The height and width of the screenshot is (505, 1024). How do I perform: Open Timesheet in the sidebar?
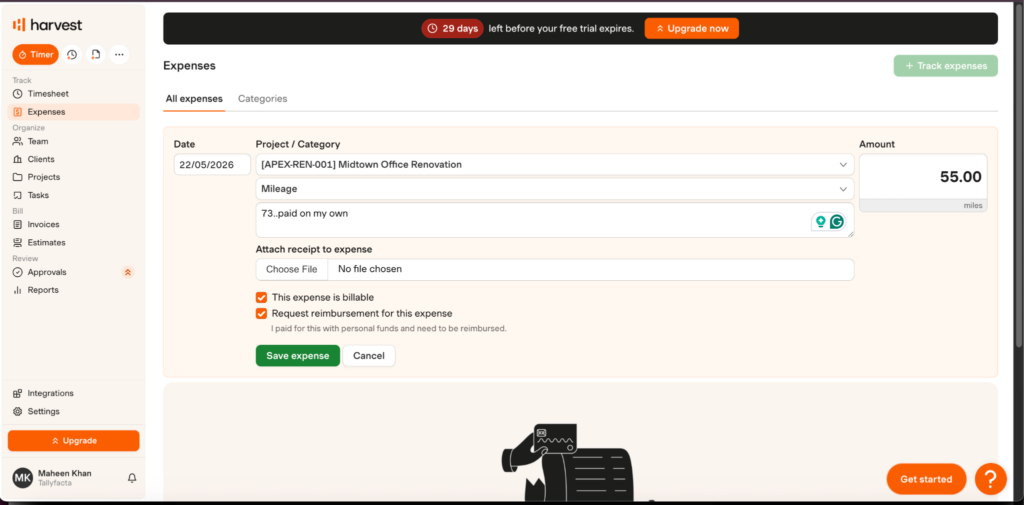73,94
